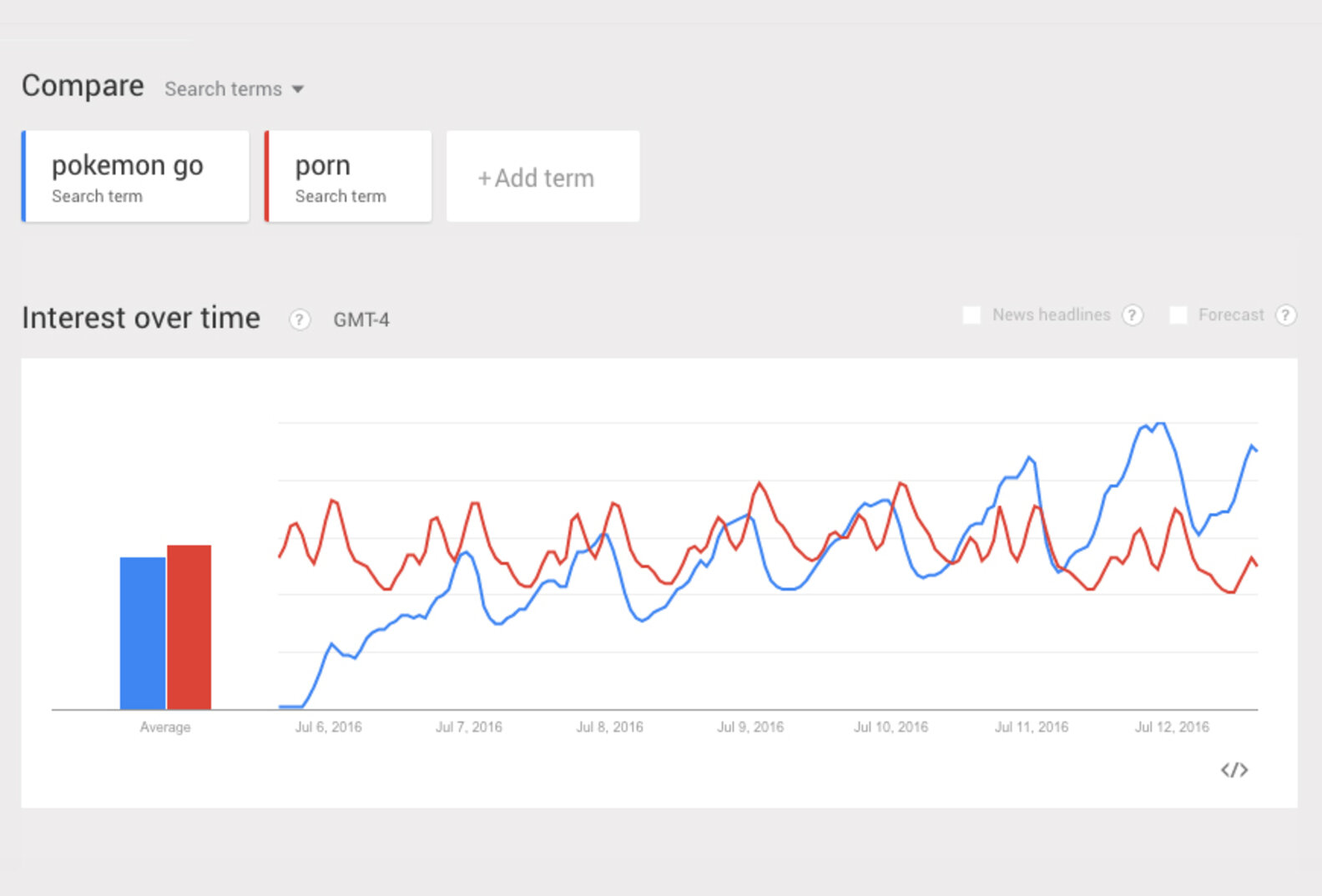The image size is (1322, 896).
Task: Click the Add term button
Action: (x=542, y=176)
